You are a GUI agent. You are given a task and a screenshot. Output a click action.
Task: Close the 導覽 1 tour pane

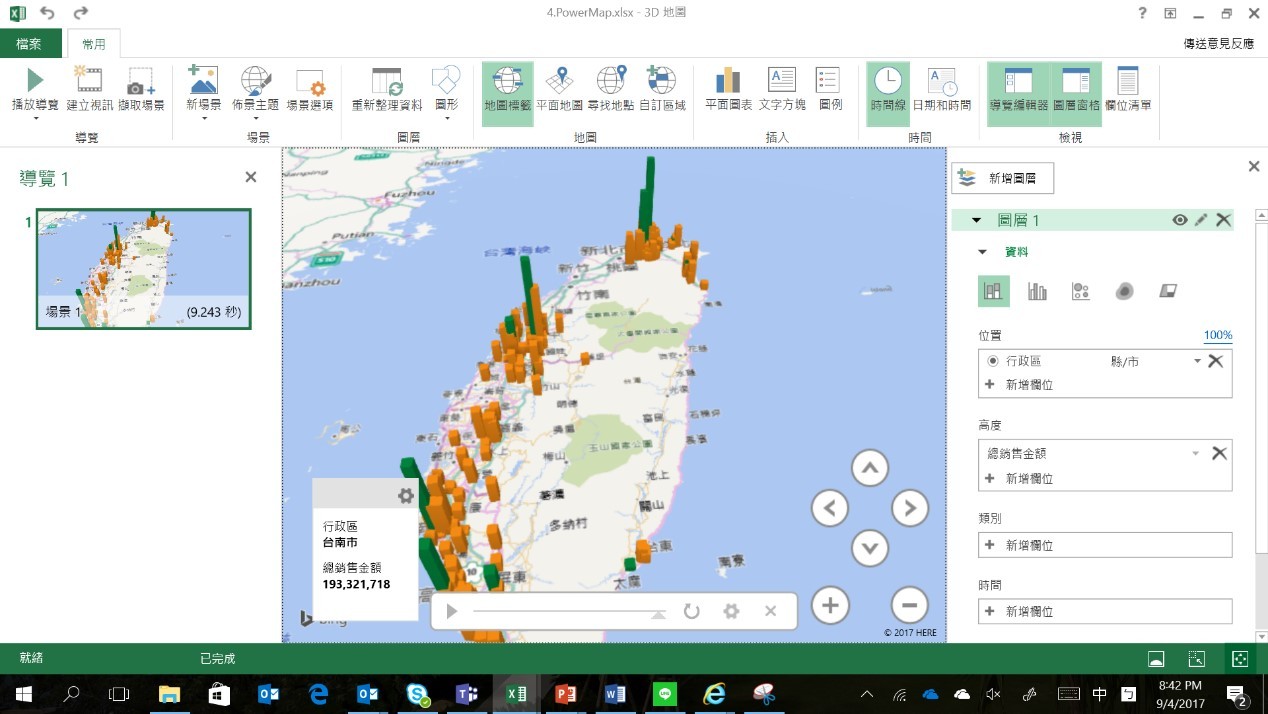pos(251,177)
